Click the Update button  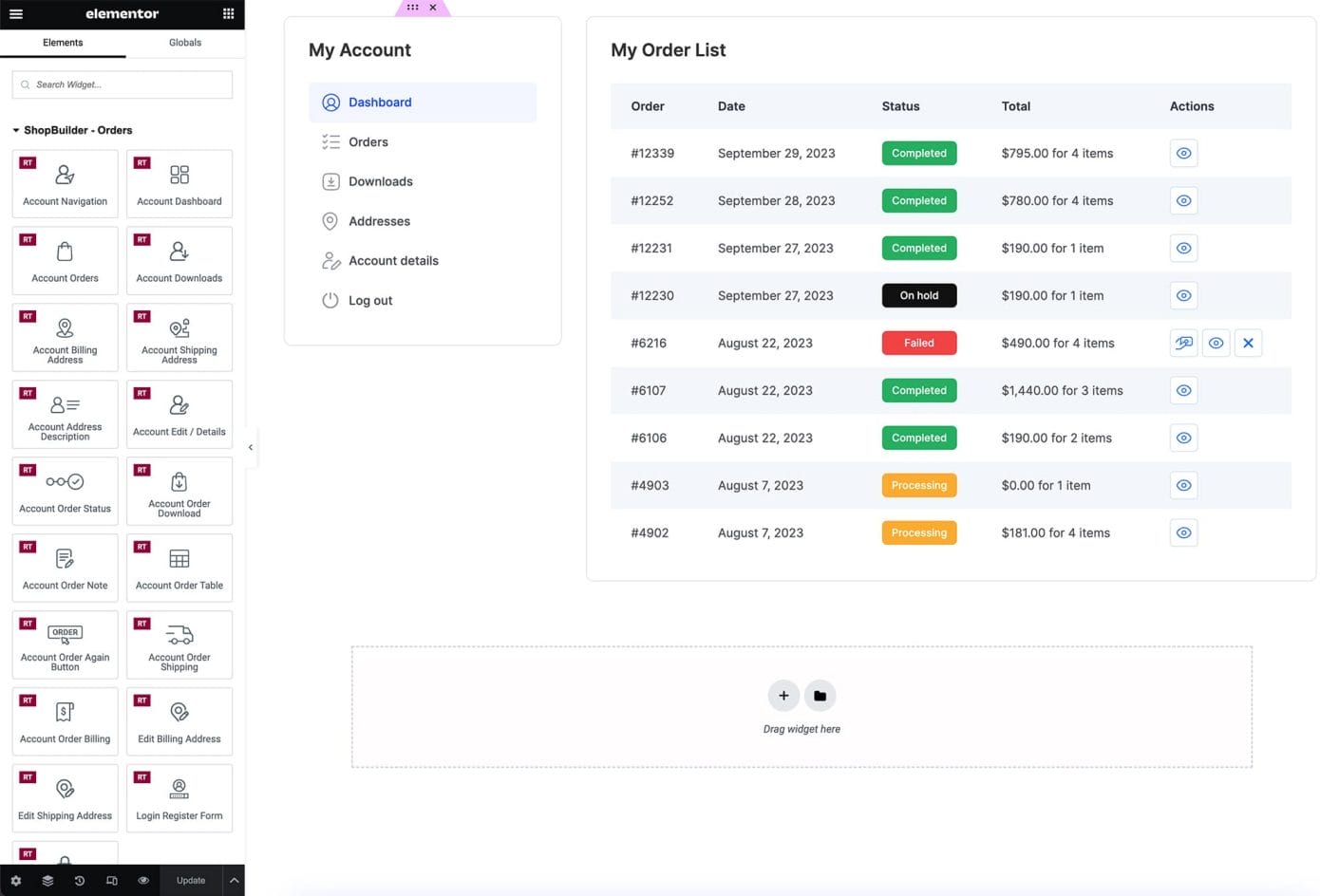pos(191,881)
